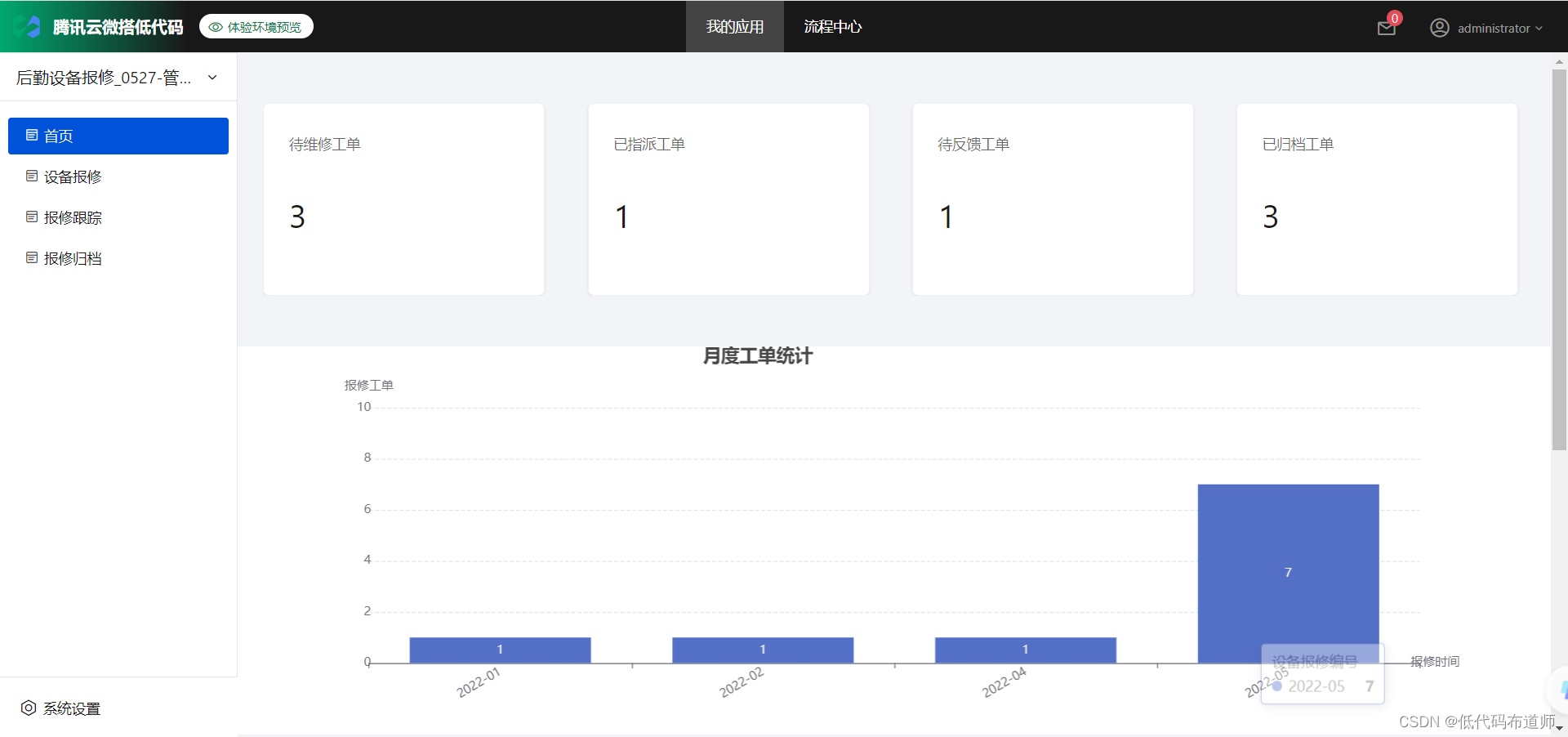Click the 2022-04 axis label
The image size is (1568, 737).
(x=1004, y=682)
